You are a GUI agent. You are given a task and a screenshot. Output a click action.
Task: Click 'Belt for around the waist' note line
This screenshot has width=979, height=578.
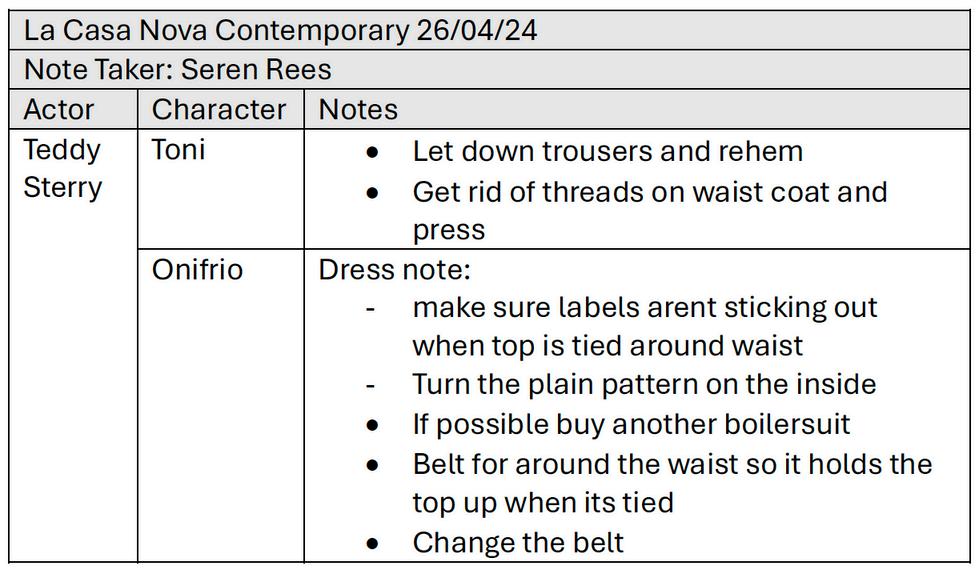(x=672, y=464)
